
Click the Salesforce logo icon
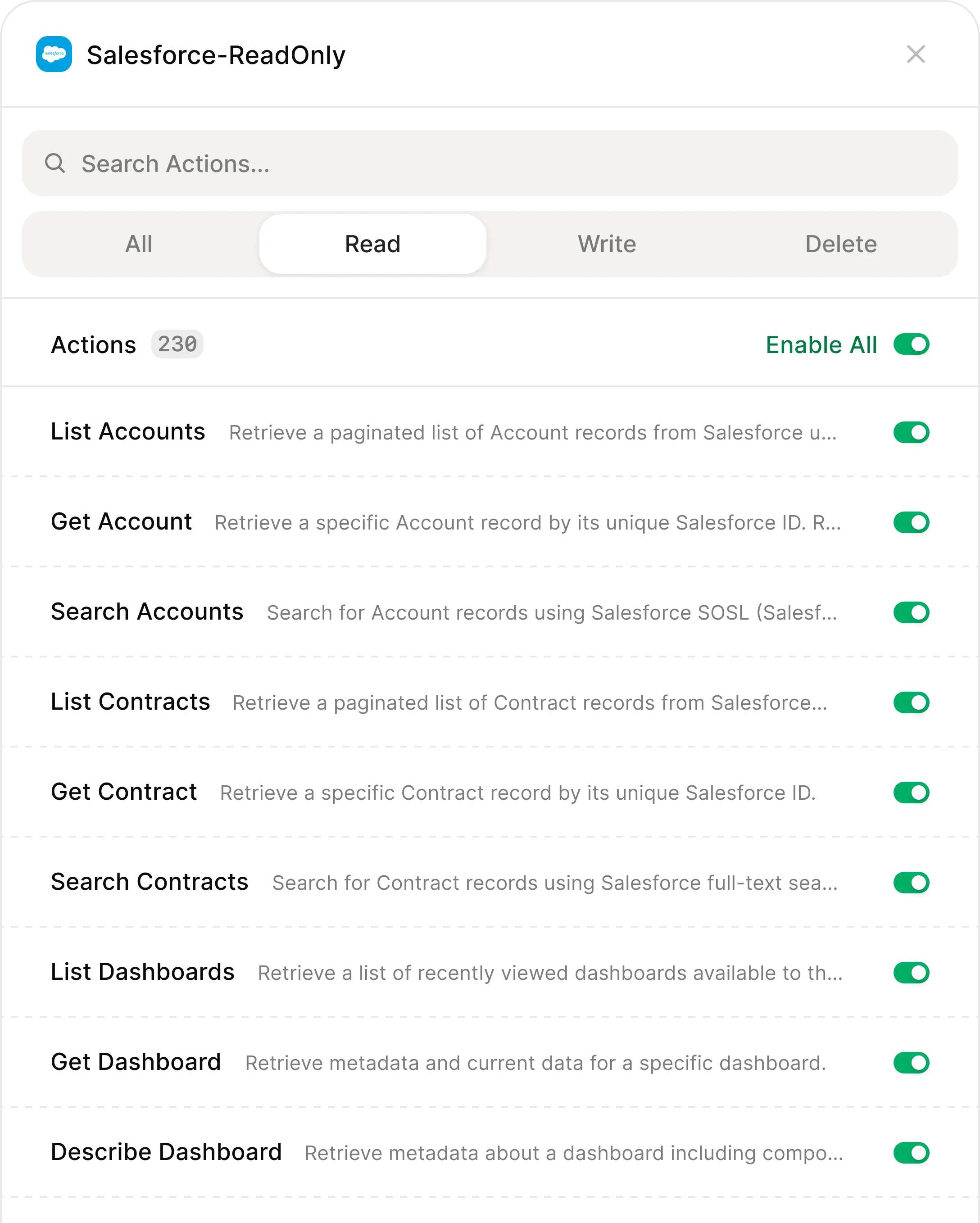54,54
